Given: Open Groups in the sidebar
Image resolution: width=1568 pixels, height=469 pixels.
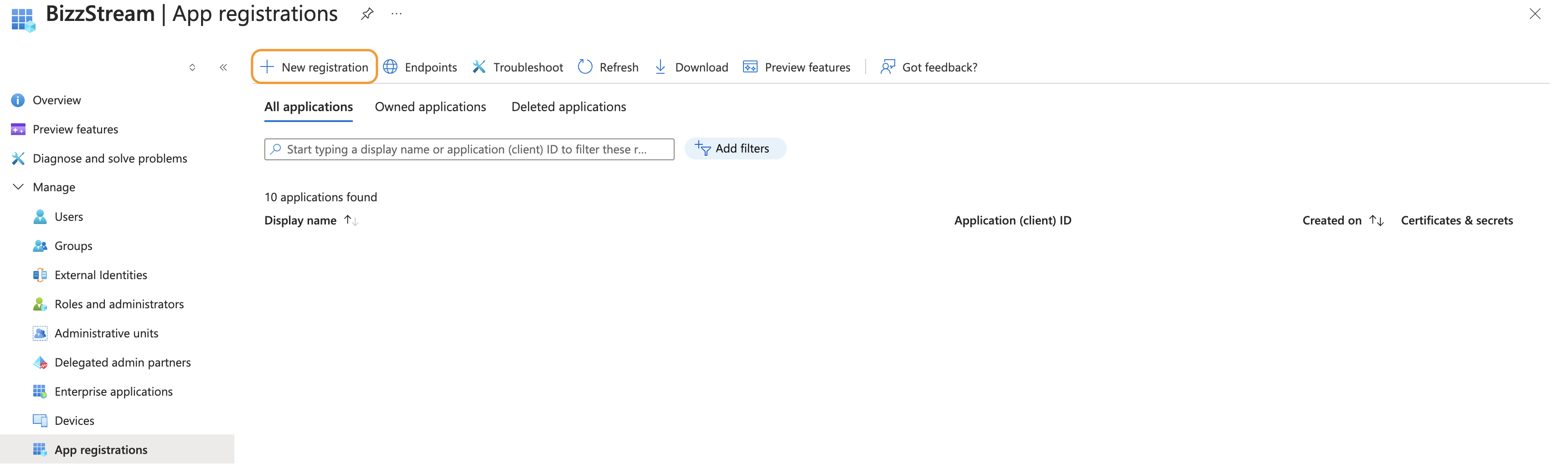Looking at the screenshot, I should click(x=74, y=246).
